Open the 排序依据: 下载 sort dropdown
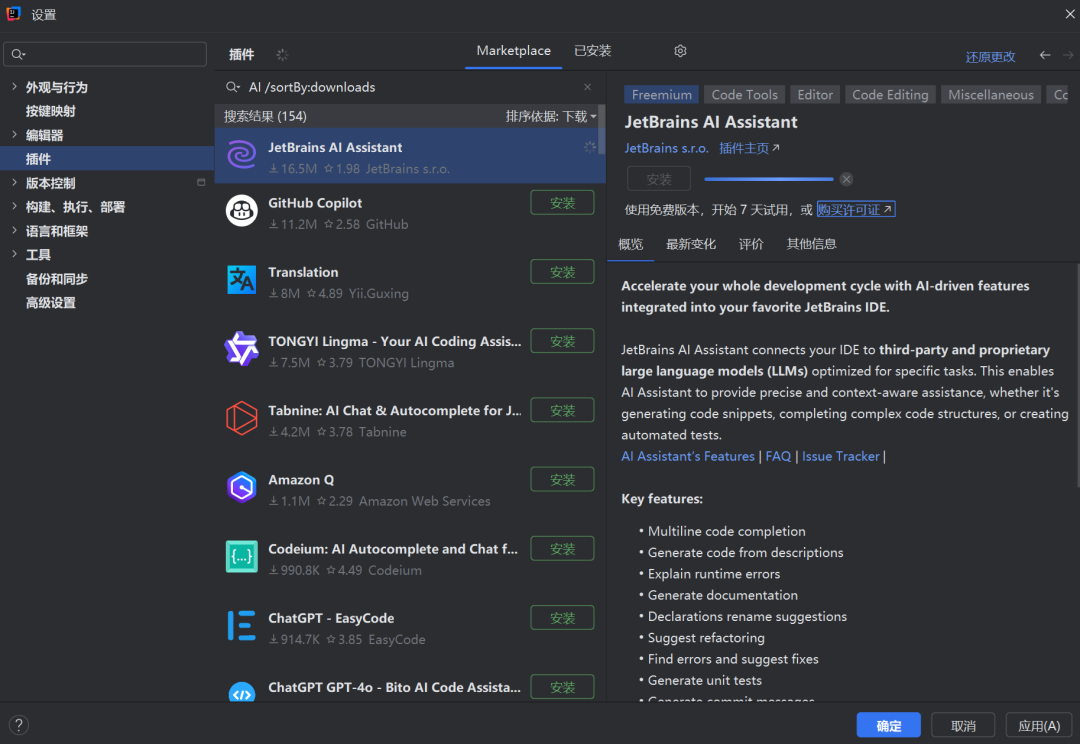The image size is (1080, 744). point(551,116)
